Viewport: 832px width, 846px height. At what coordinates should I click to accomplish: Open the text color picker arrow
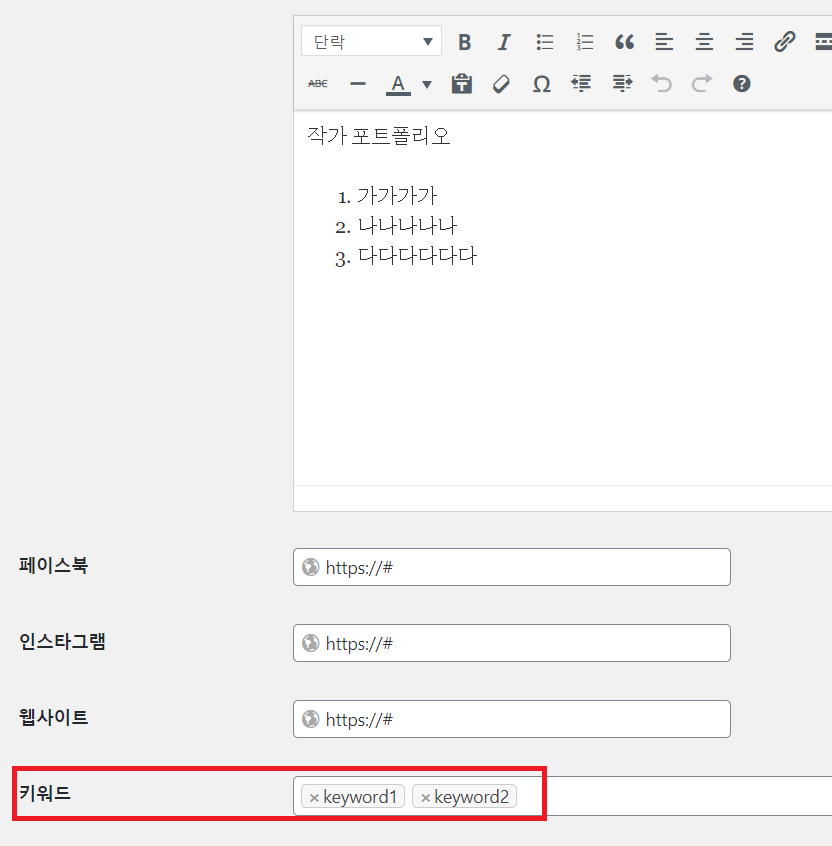(x=427, y=84)
